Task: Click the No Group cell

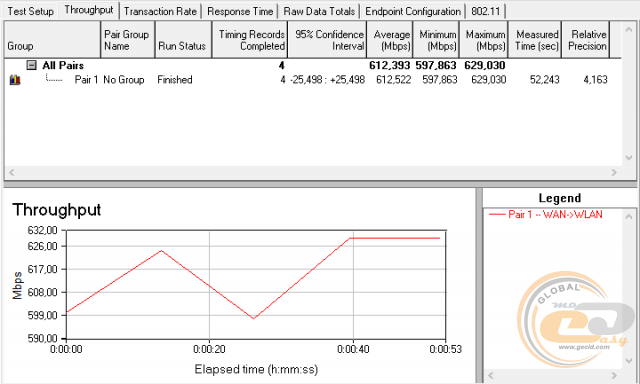Action: pos(124,80)
